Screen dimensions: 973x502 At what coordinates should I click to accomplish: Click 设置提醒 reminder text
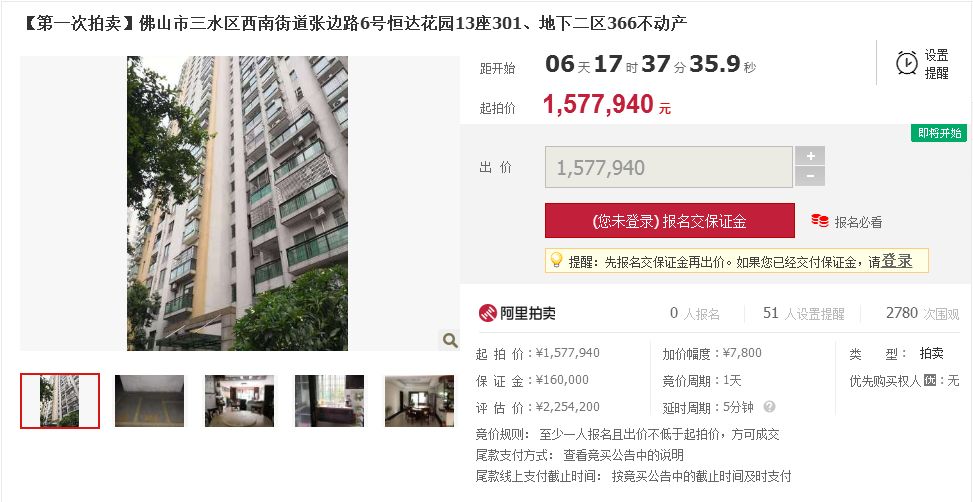coord(936,64)
